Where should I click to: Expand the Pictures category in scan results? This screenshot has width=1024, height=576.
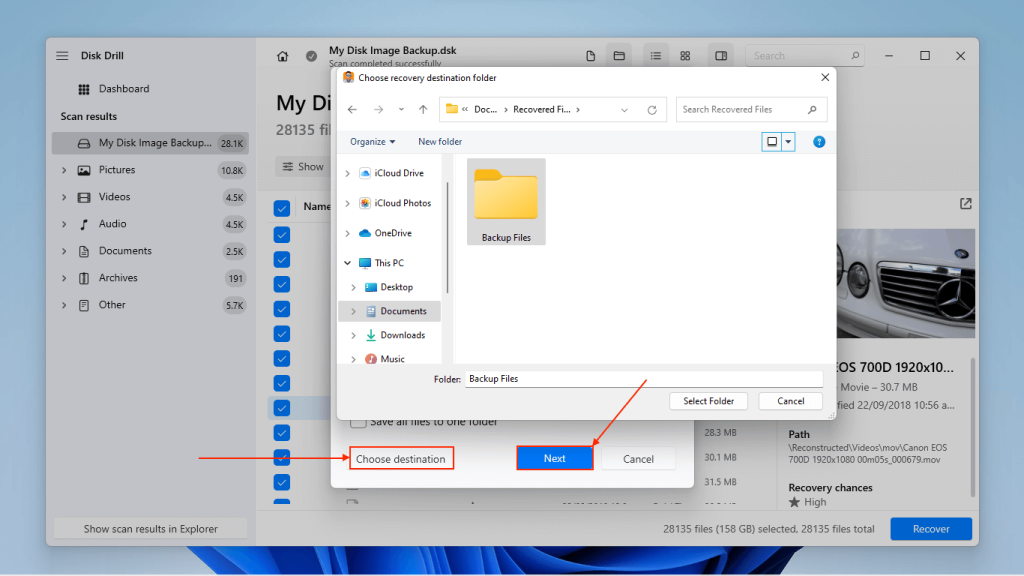pos(65,169)
